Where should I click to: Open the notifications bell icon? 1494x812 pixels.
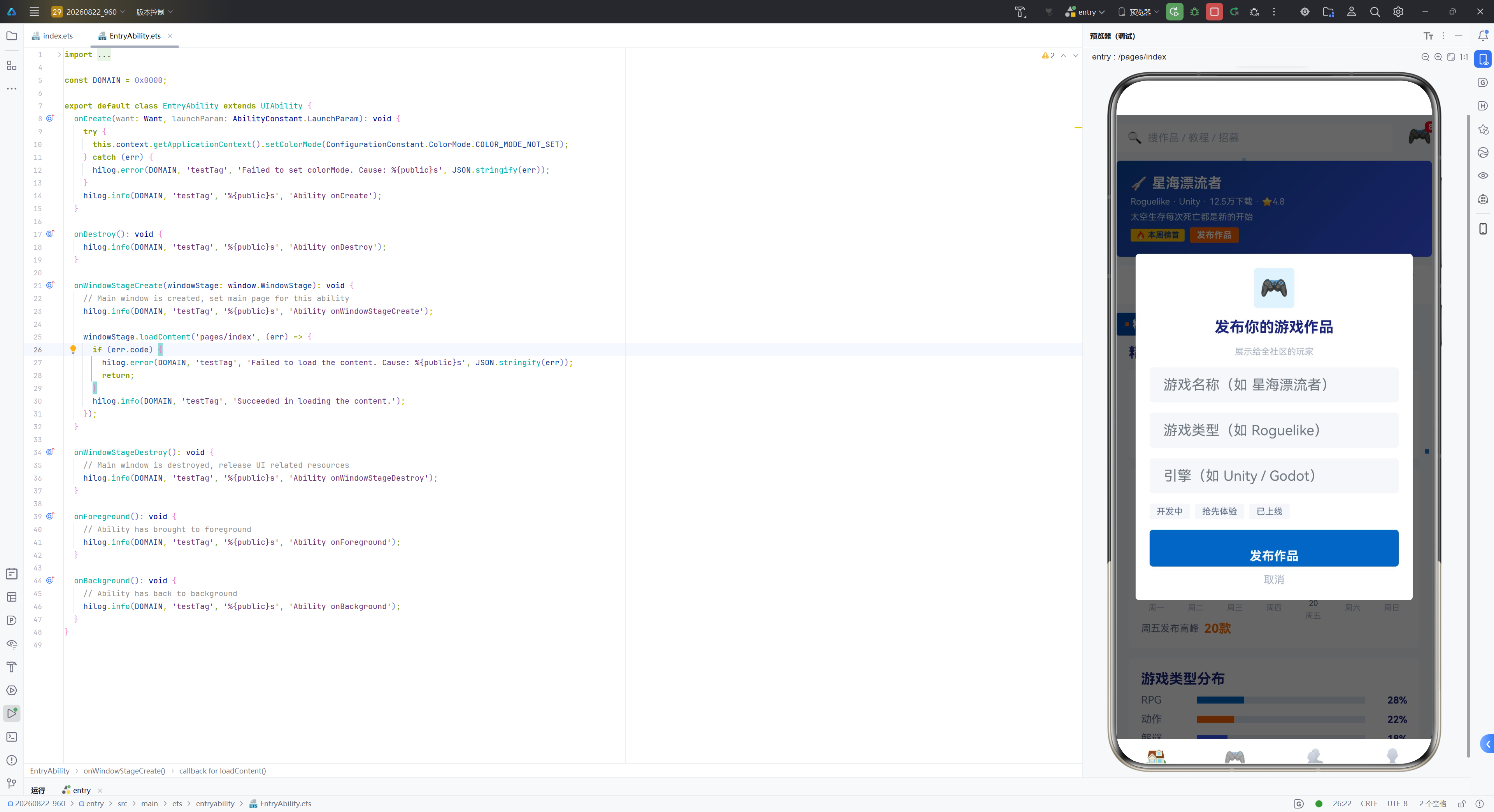pos(1483,36)
